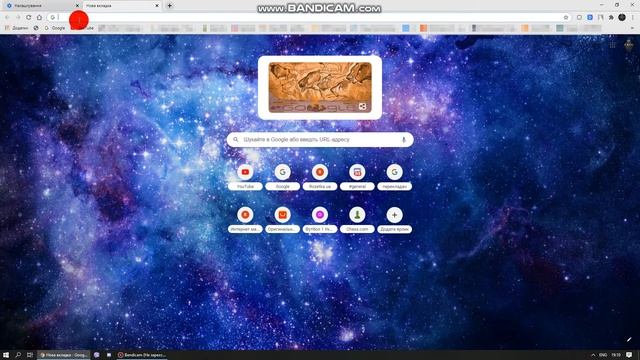
Task: Open the Google apps grid
Action: [x=613, y=45]
